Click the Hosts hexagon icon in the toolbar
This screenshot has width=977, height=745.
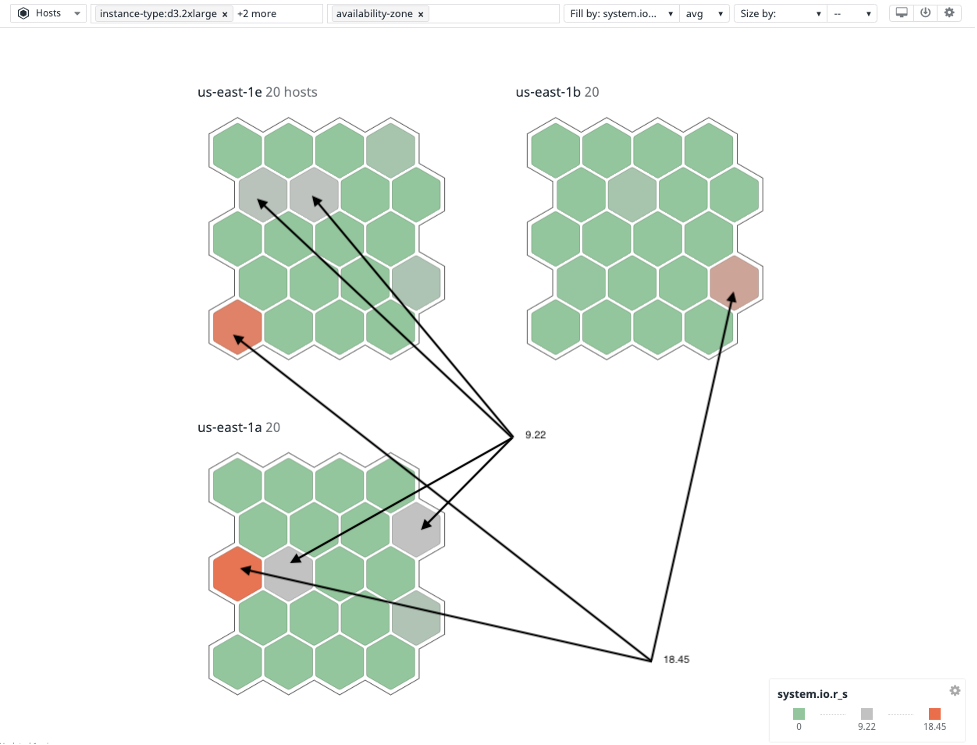22,13
